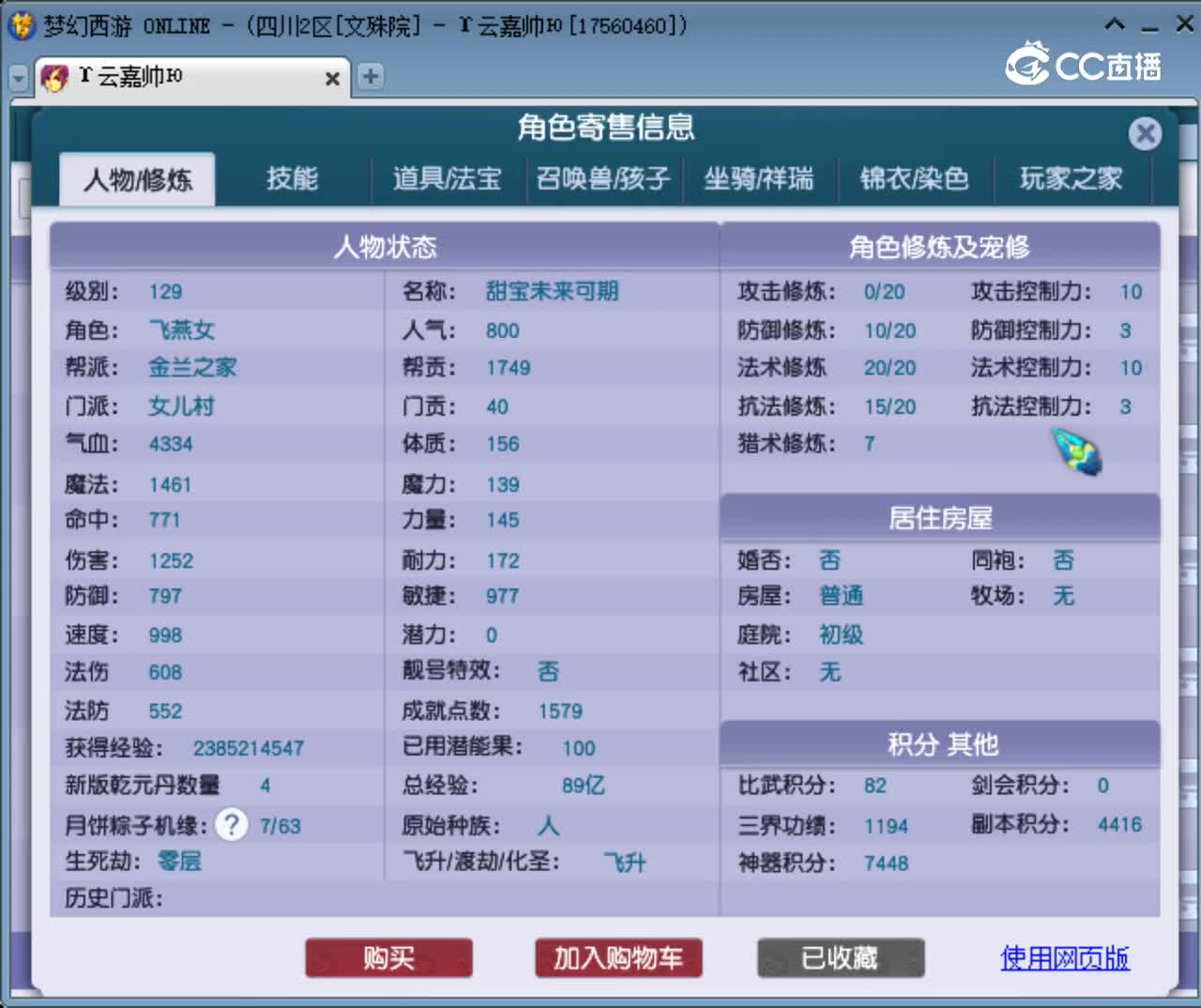
Task: Click the 成就点数 value 1579
Action: [x=560, y=711]
